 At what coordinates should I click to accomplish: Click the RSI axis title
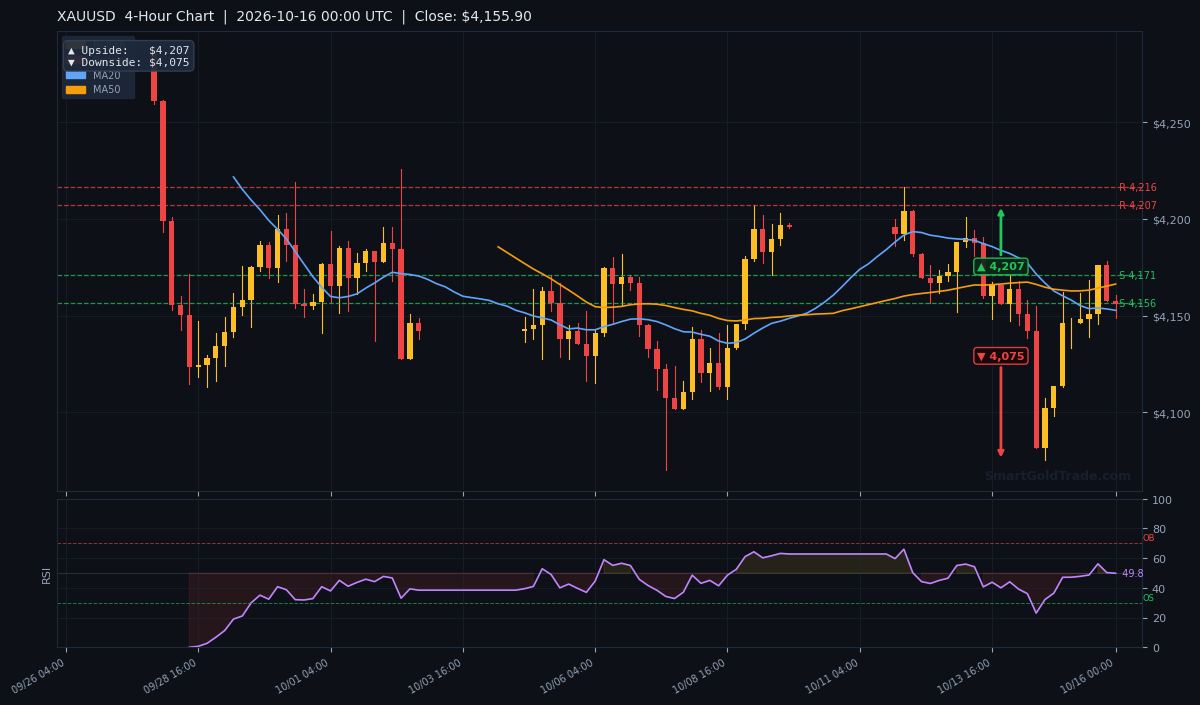(x=47, y=575)
